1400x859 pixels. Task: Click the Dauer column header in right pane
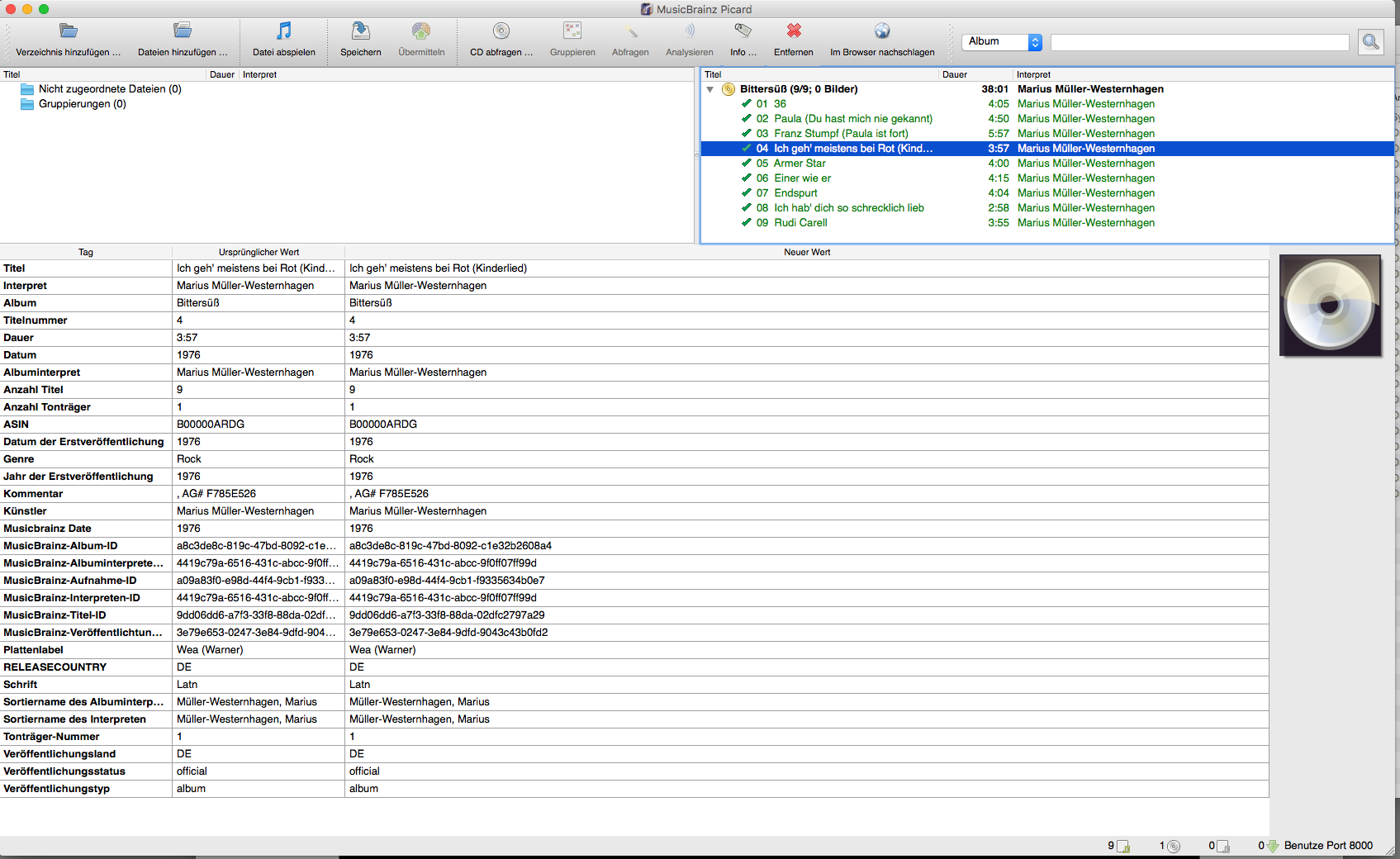[x=976, y=74]
